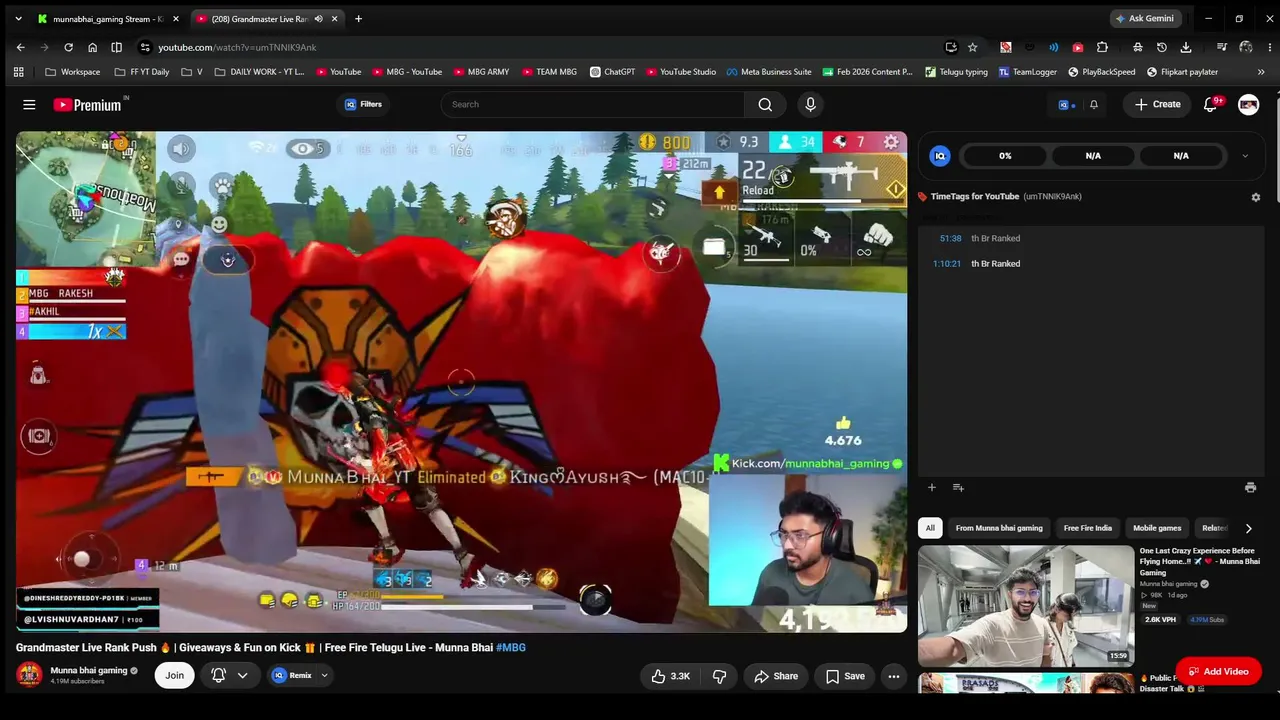Add a new time tag with plus icon
Screen dimensions: 1280x720
[x=931, y=487]
